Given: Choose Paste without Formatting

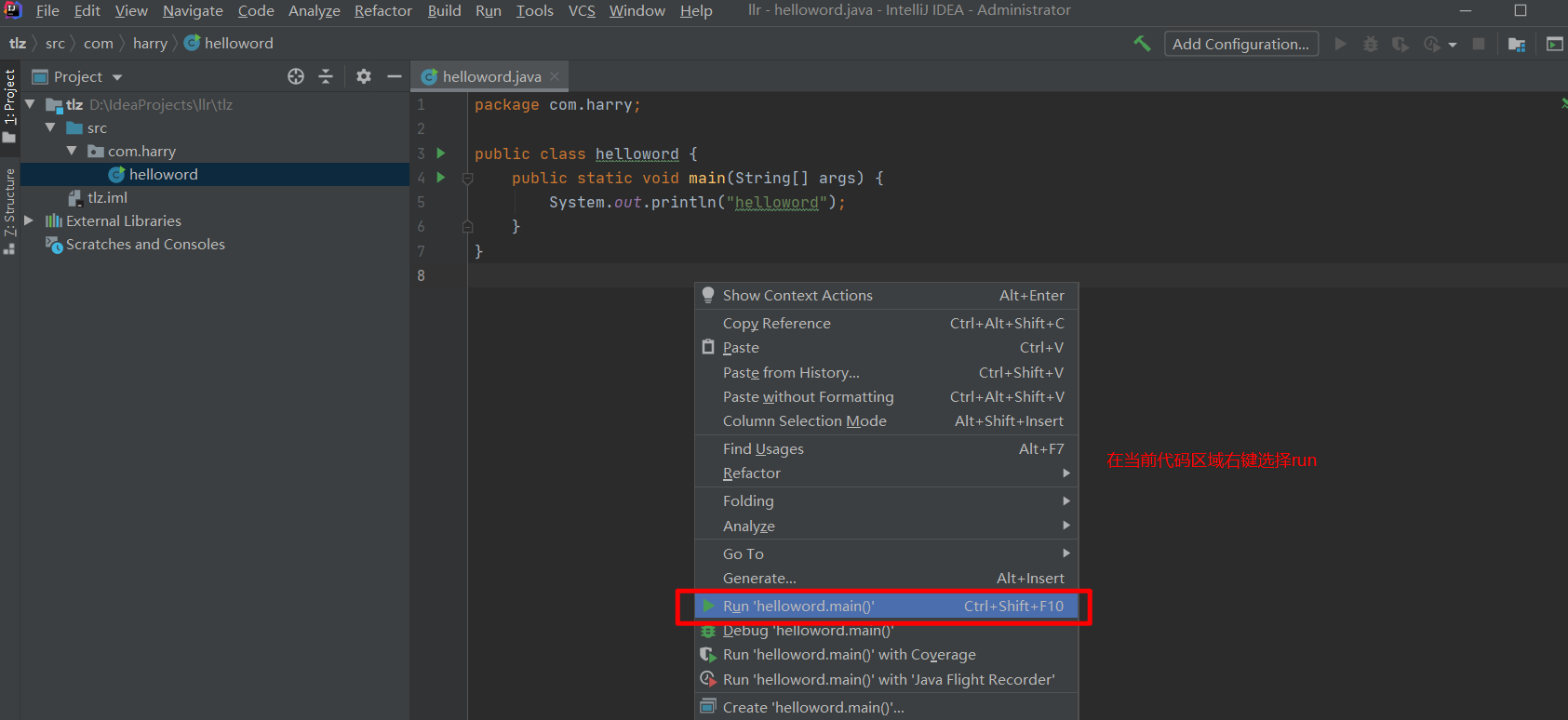Looking at the screenshot, I should click(887, 397).
